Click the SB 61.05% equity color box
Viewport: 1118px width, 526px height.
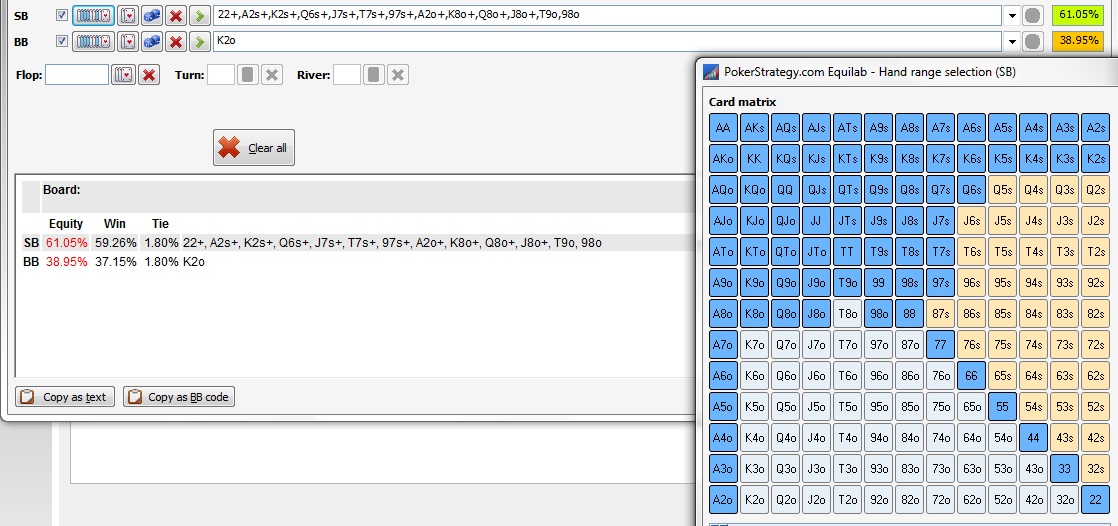[1078, 16]
